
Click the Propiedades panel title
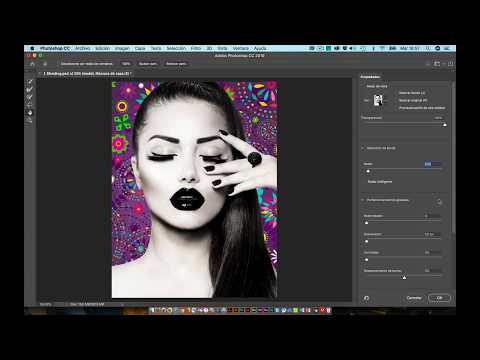pyautogui.click(x=370, y=77)
